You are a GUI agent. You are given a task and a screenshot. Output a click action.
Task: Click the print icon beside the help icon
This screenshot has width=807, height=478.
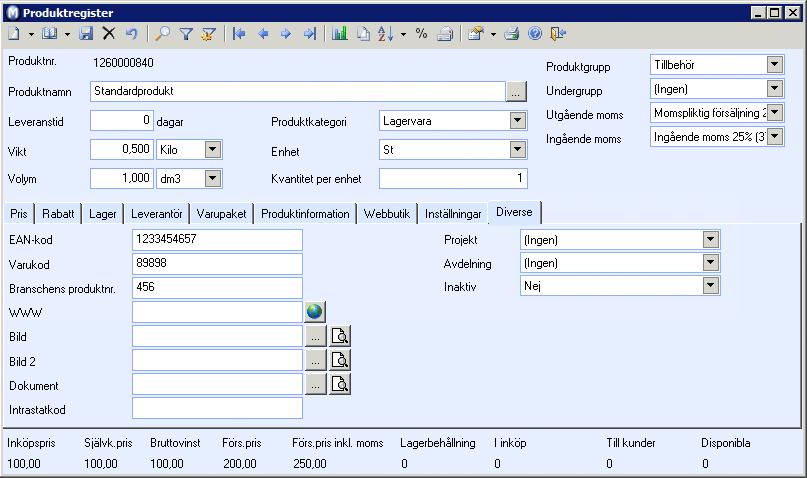click(x=512, y=34)
